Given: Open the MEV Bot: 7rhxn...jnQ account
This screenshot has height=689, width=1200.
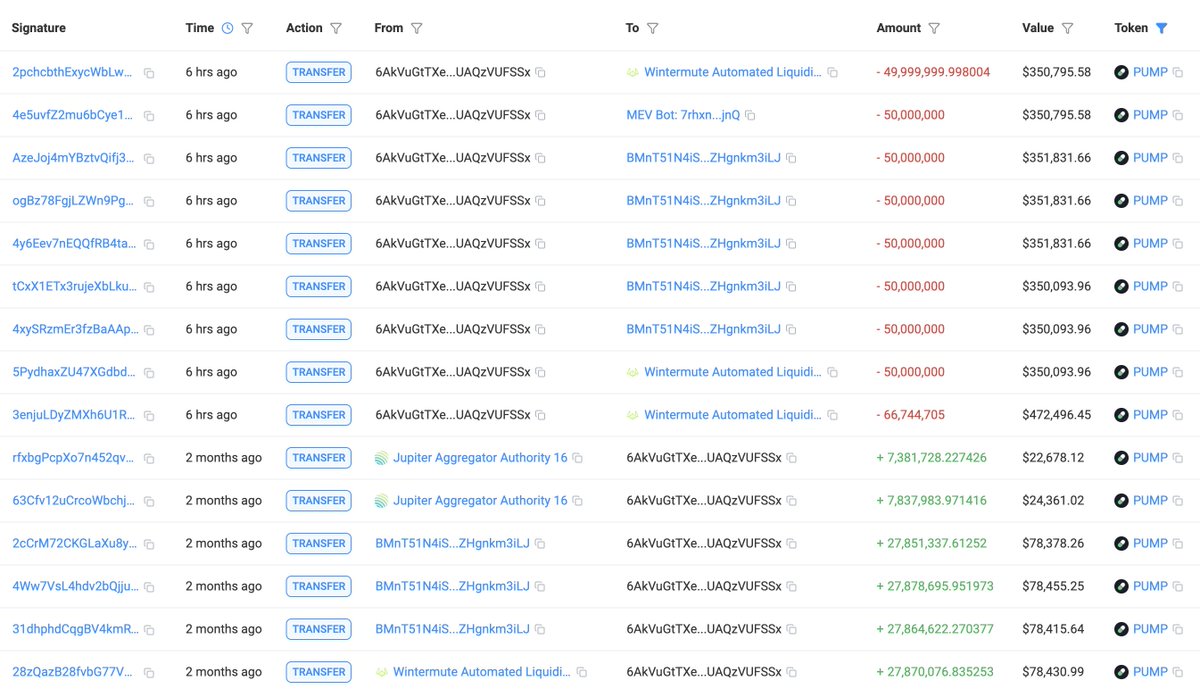Looking at the screenshot, I should (683, 115).
